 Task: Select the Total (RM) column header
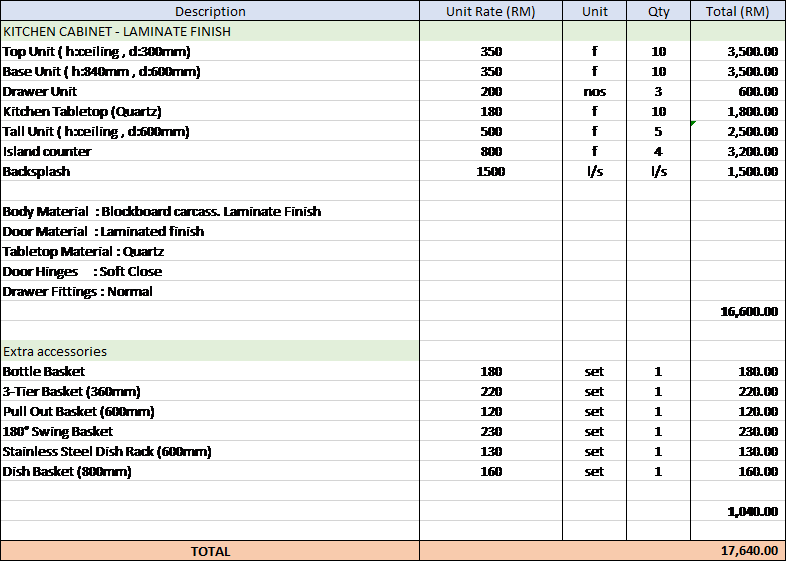tap(737, 11)
